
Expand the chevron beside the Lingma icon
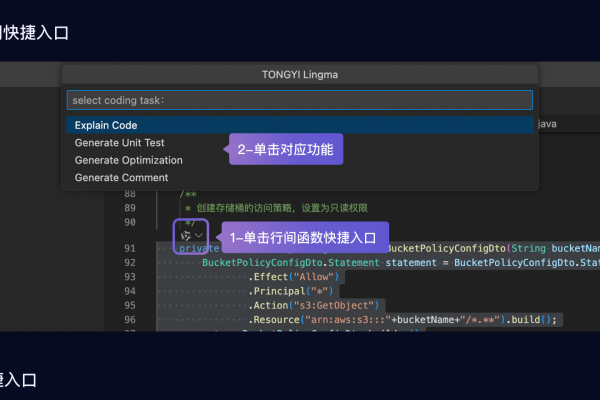(200, 236)
